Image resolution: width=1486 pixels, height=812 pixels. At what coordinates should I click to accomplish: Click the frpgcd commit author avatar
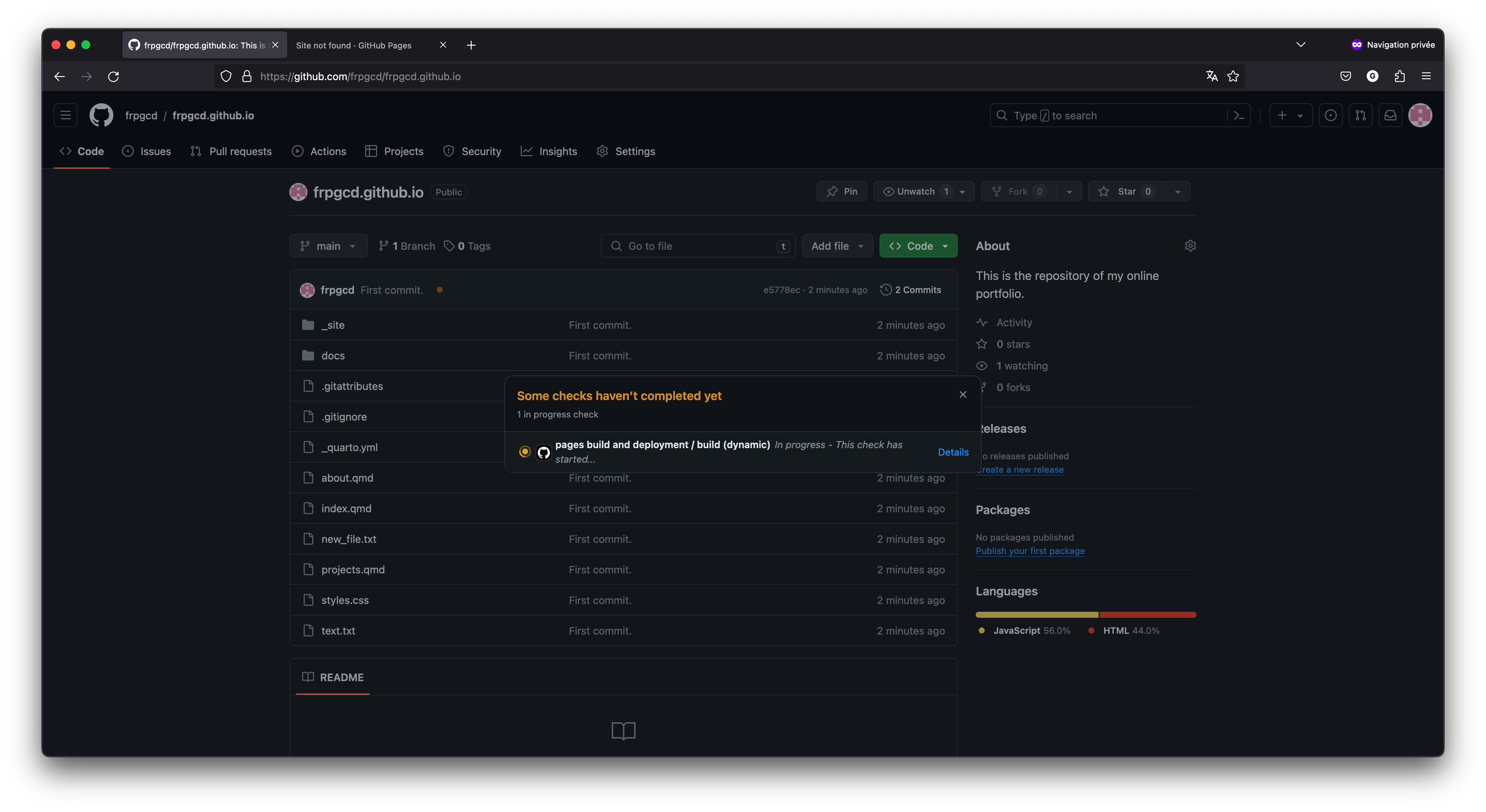[307, 290]
